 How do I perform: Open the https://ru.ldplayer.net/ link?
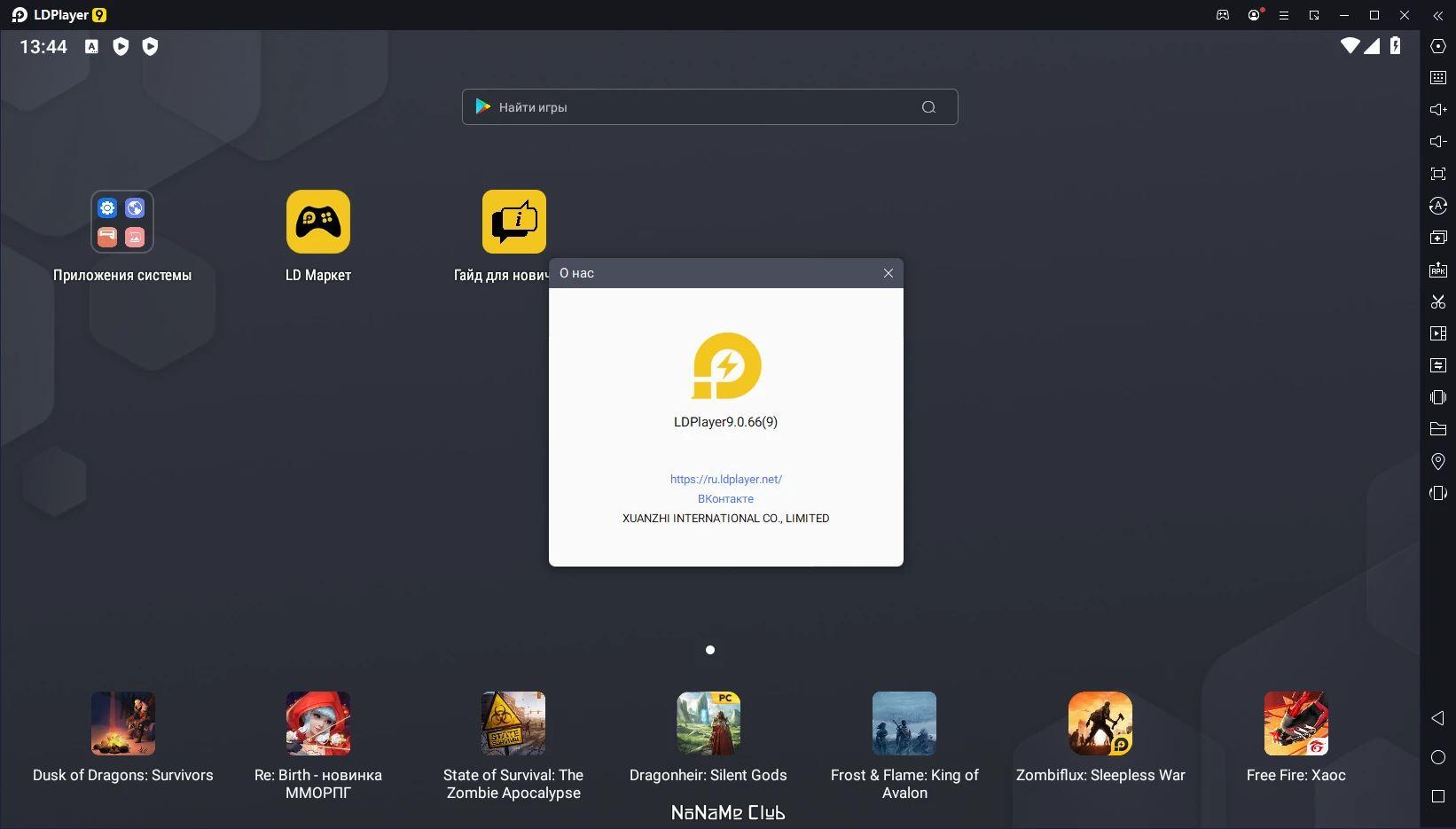tap(726, 479)
